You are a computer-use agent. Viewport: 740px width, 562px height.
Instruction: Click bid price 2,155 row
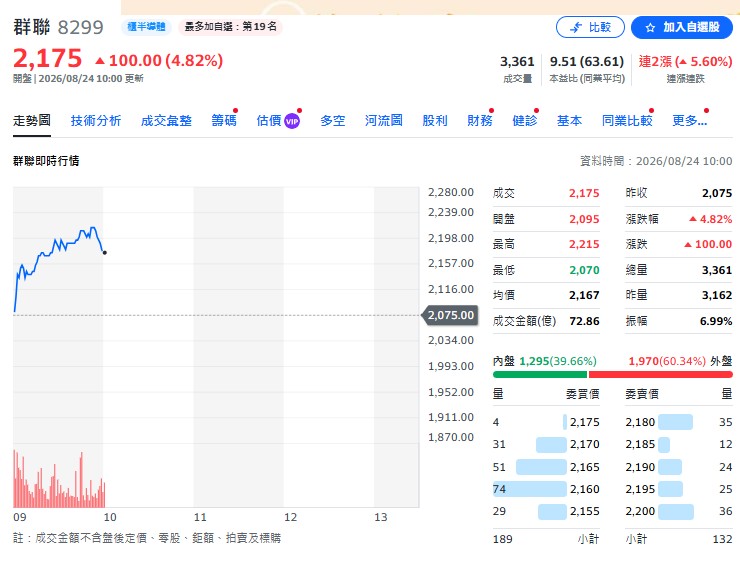546,512
